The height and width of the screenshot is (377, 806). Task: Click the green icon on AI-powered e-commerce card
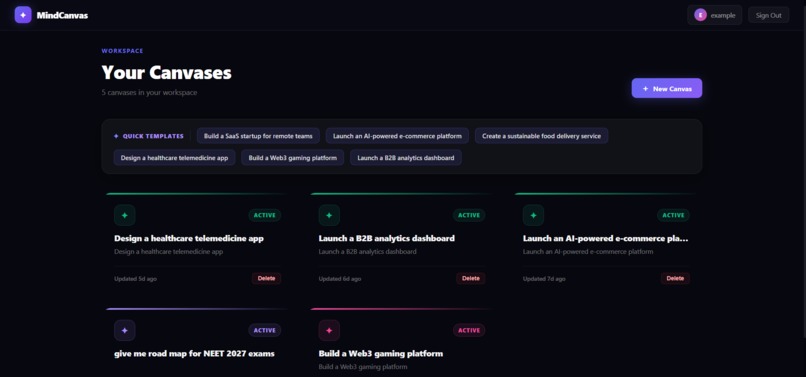coord(533,215)
